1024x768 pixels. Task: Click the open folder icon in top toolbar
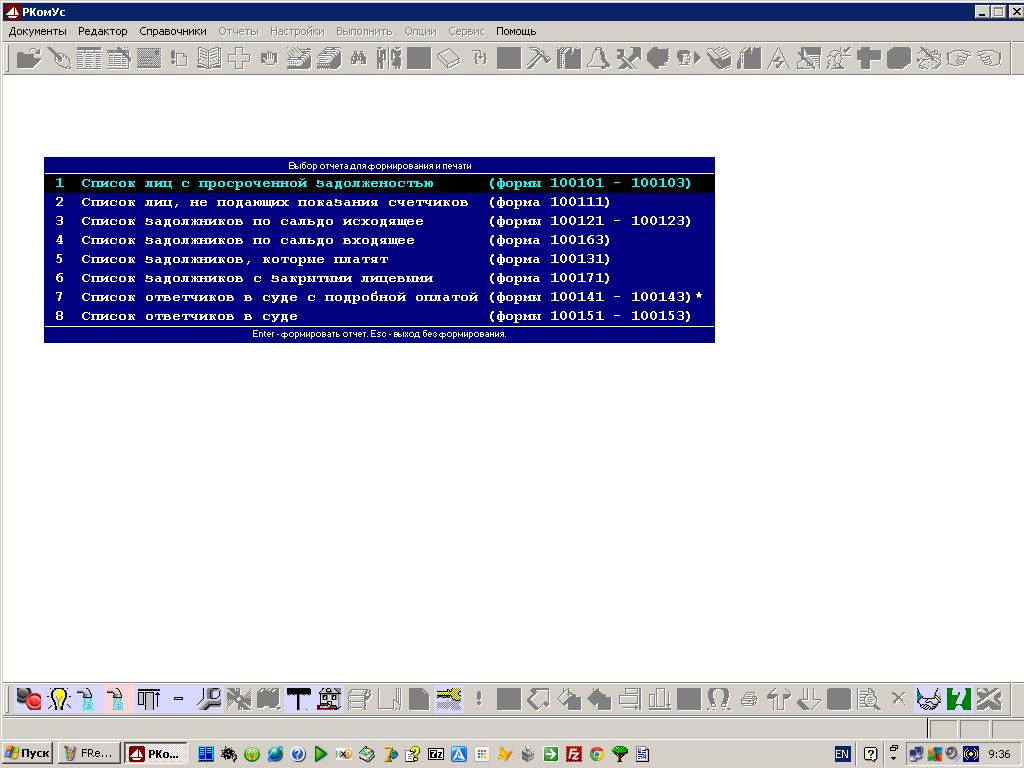click(28, 59)
